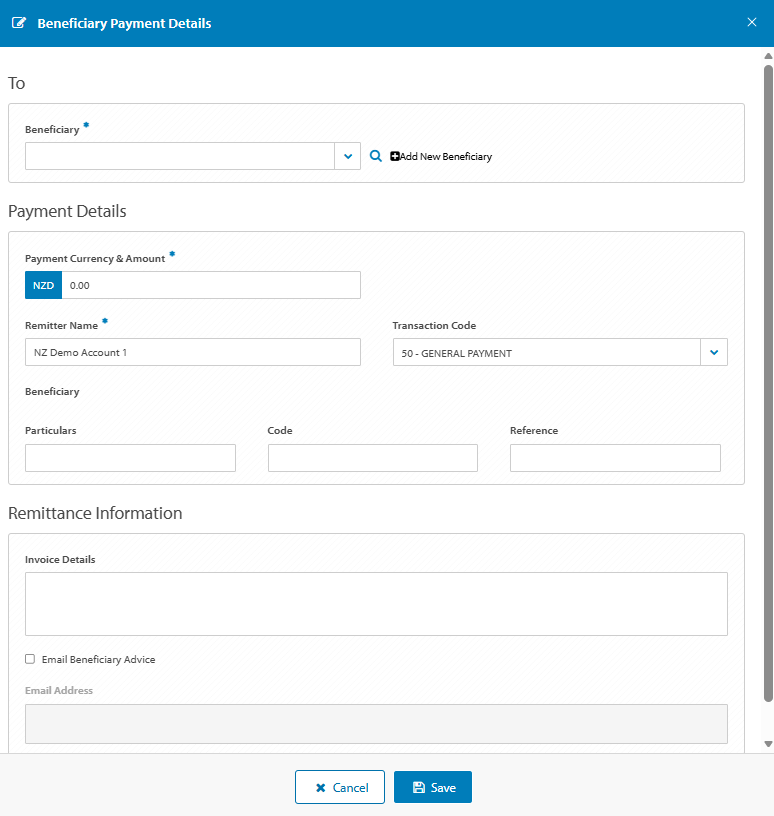Expand the Transaction Code dropdown arrow
The width and height of the screenshot is (774, 816).
coord(714,352)
